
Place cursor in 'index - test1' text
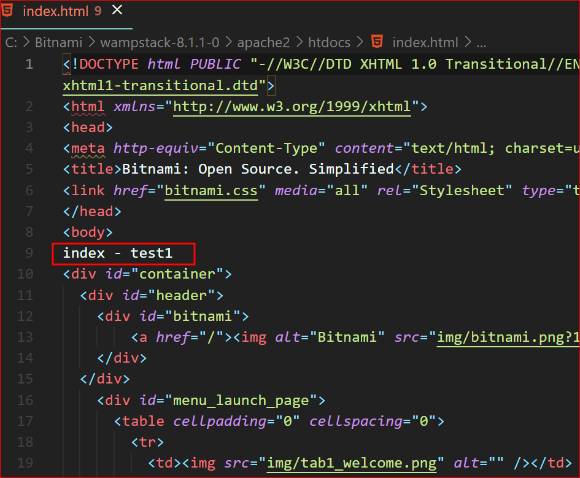[x=118, y=253]
